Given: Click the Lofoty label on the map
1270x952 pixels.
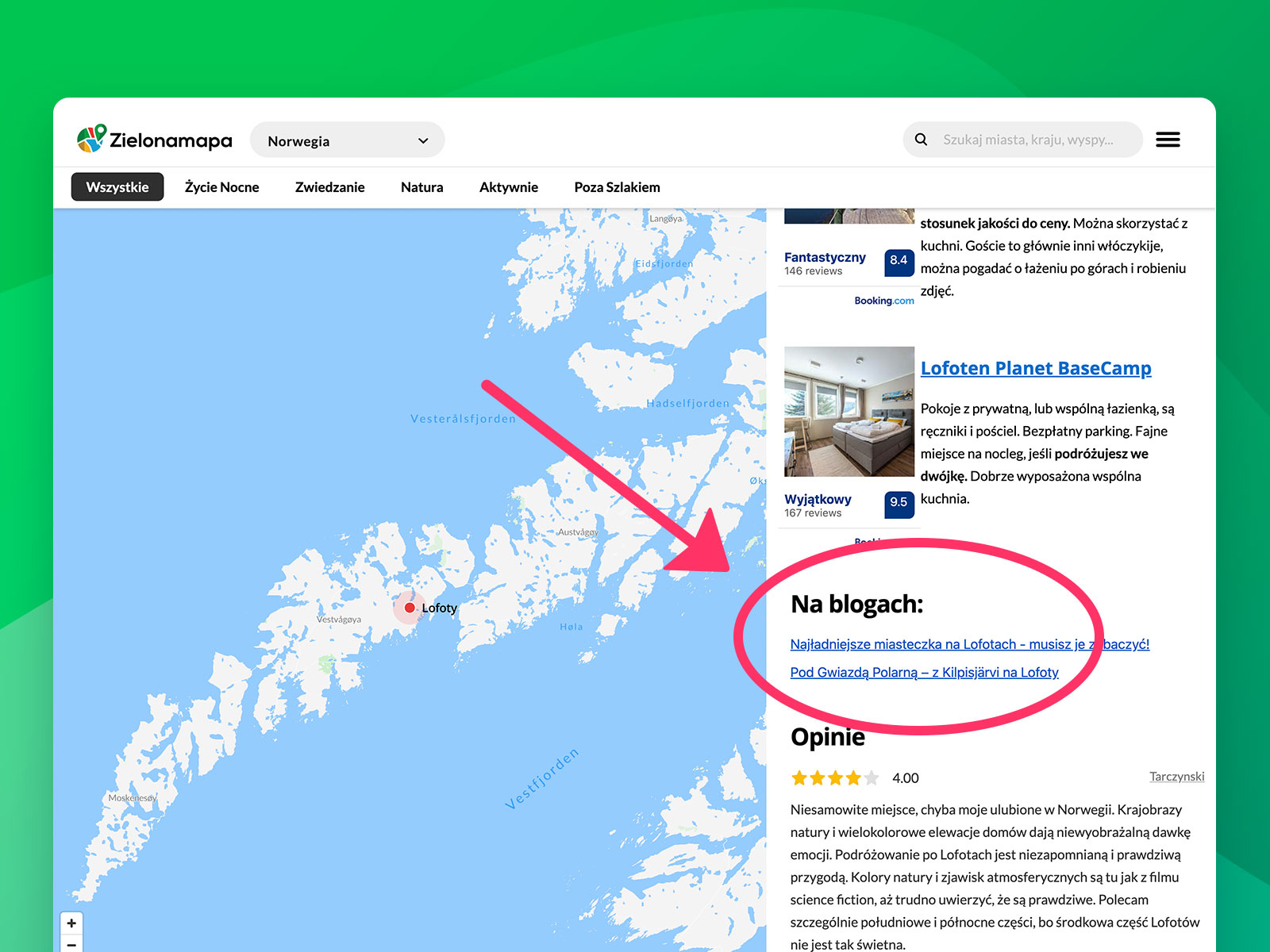Looking at the screenshot, I should [440, 608].
